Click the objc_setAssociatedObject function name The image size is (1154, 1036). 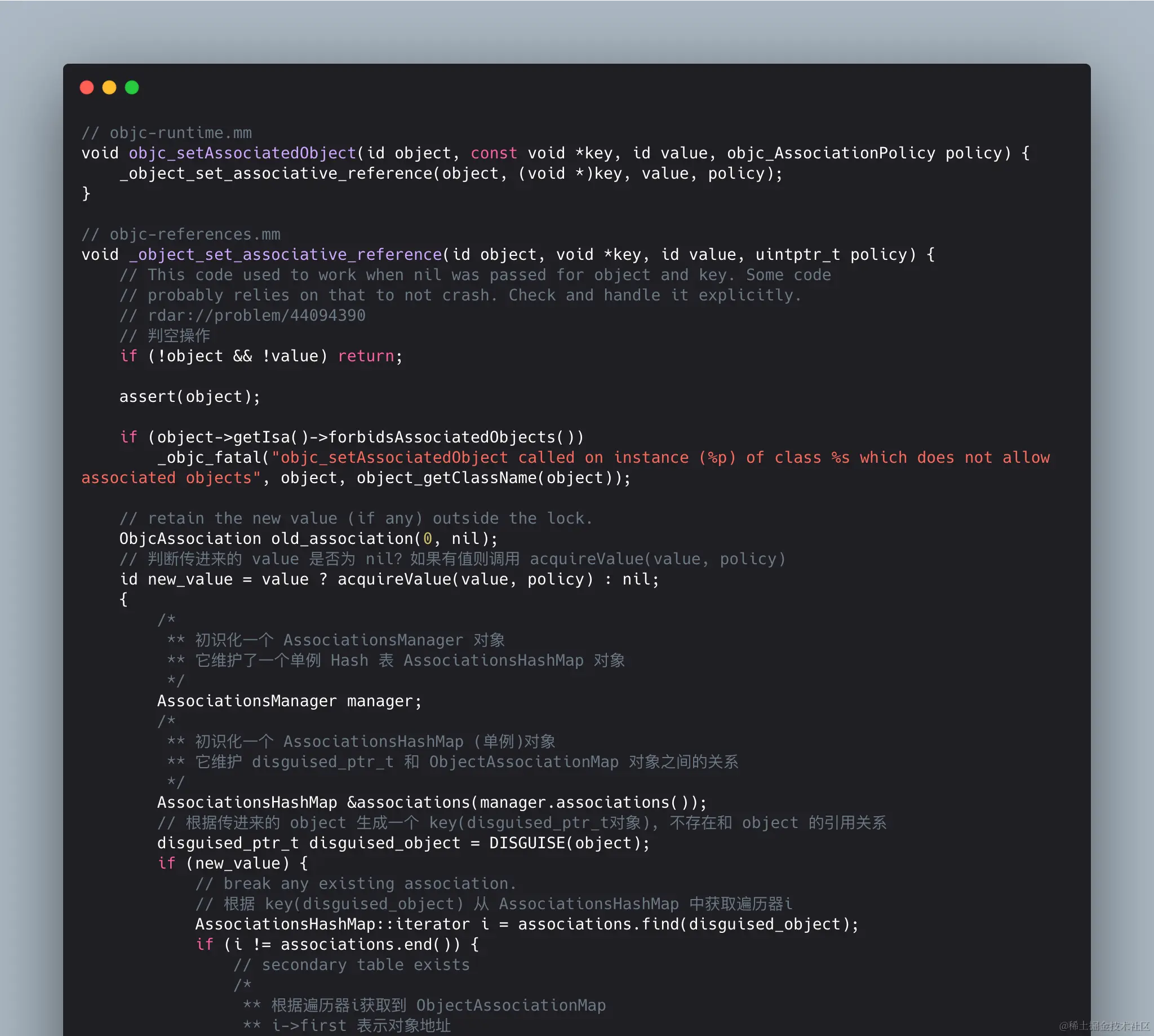[x=242, y=153]
